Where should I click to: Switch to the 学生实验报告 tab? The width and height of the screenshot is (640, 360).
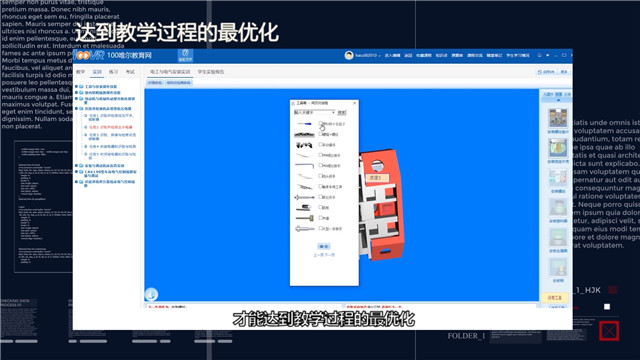[211, 72]
